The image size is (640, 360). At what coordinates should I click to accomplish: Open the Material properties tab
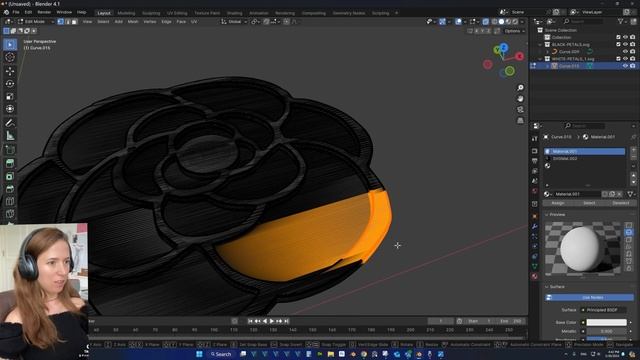coord(535,276)
